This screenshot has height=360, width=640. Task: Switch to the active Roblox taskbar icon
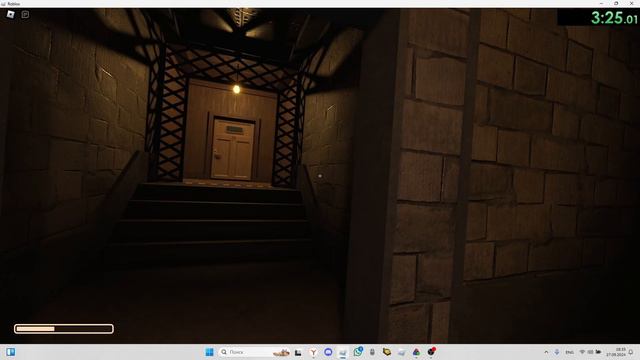343,352
